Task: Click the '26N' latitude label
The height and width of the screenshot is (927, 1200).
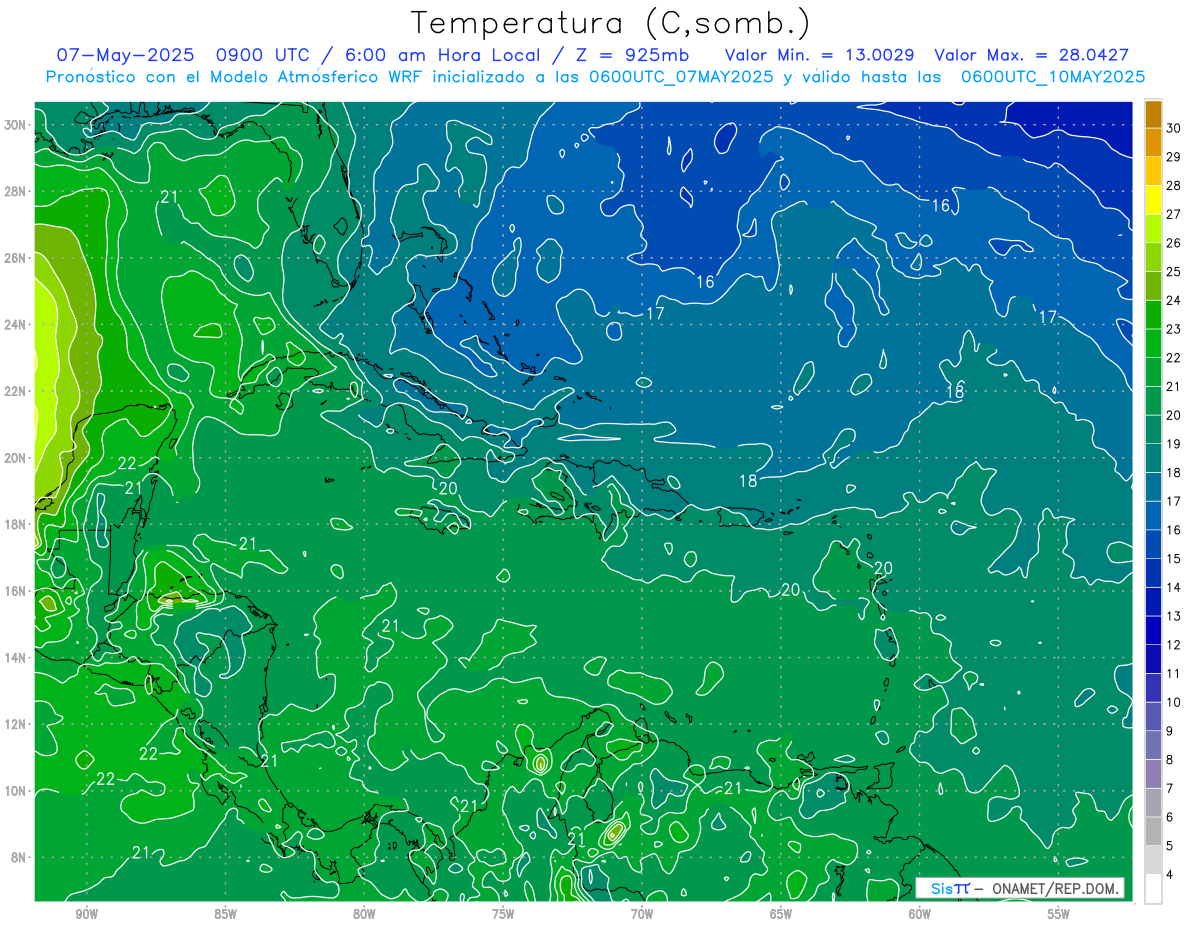Action: (17, 258)
